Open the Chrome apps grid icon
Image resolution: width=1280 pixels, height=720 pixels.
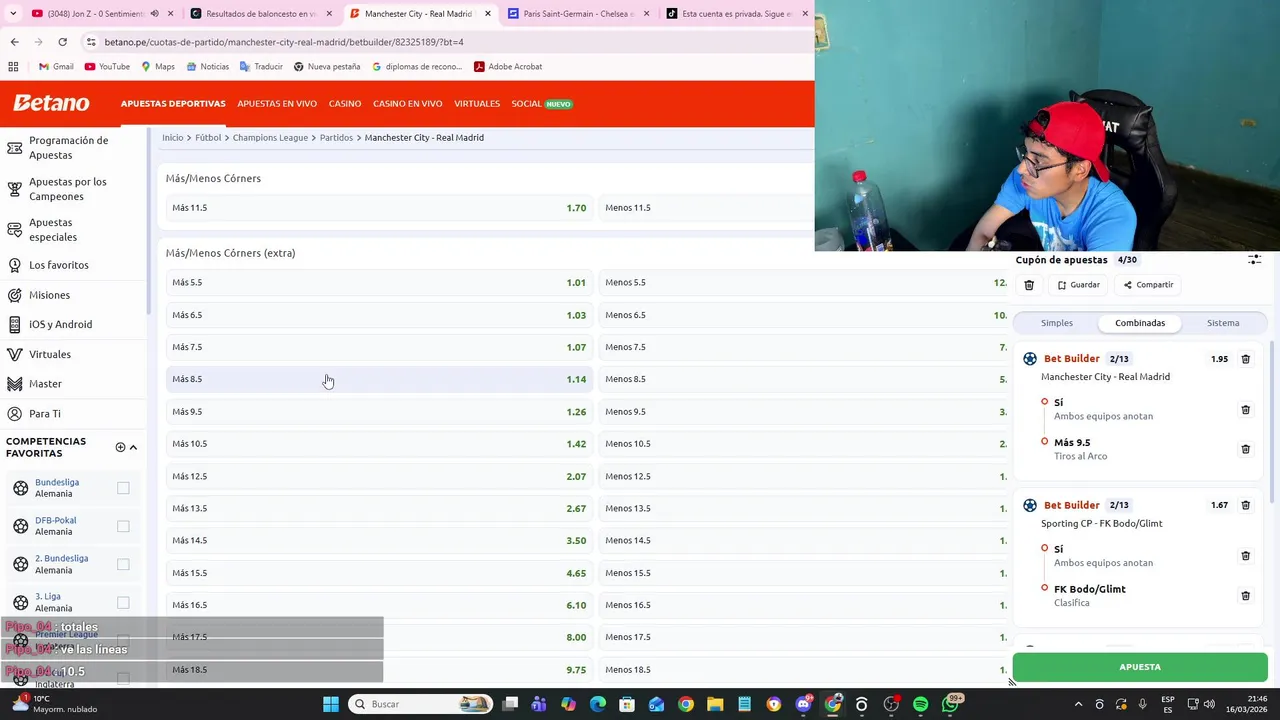(13, 67)
